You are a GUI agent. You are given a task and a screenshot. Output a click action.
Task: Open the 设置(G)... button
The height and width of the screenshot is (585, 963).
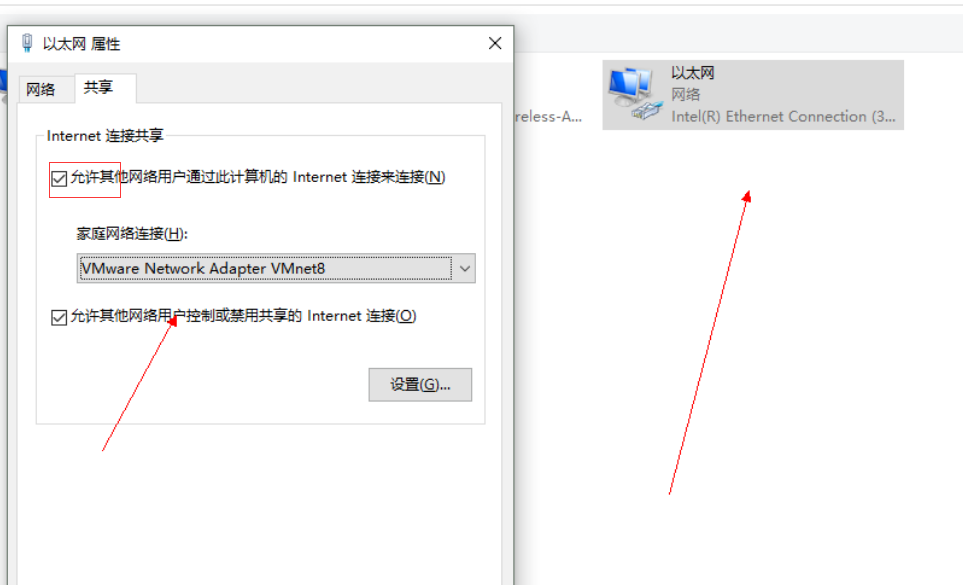click(x=420, y=385)
